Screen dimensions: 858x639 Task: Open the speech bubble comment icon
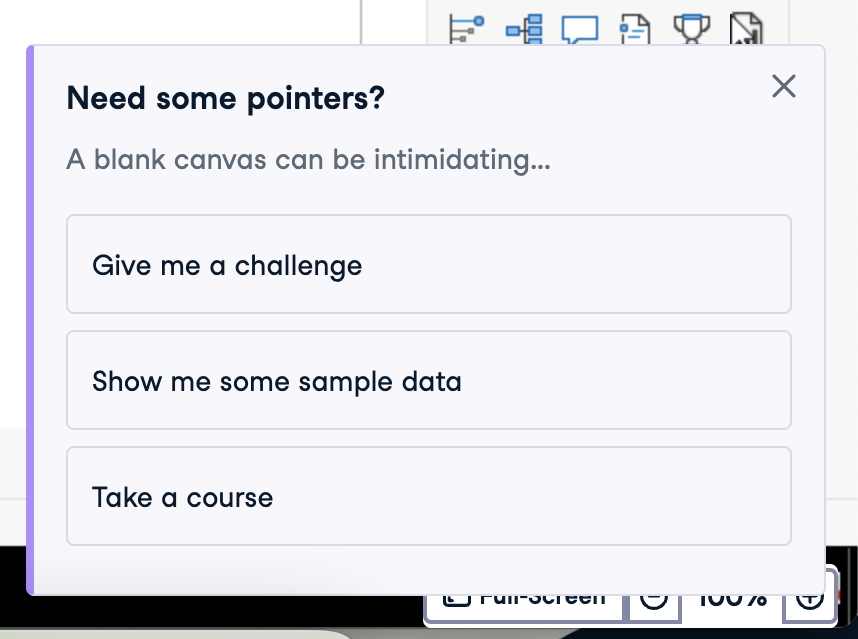[x=579, y=30]
